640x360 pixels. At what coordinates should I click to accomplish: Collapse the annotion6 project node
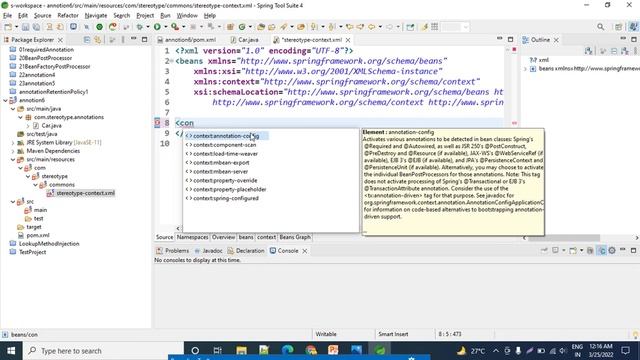(5, 100)
